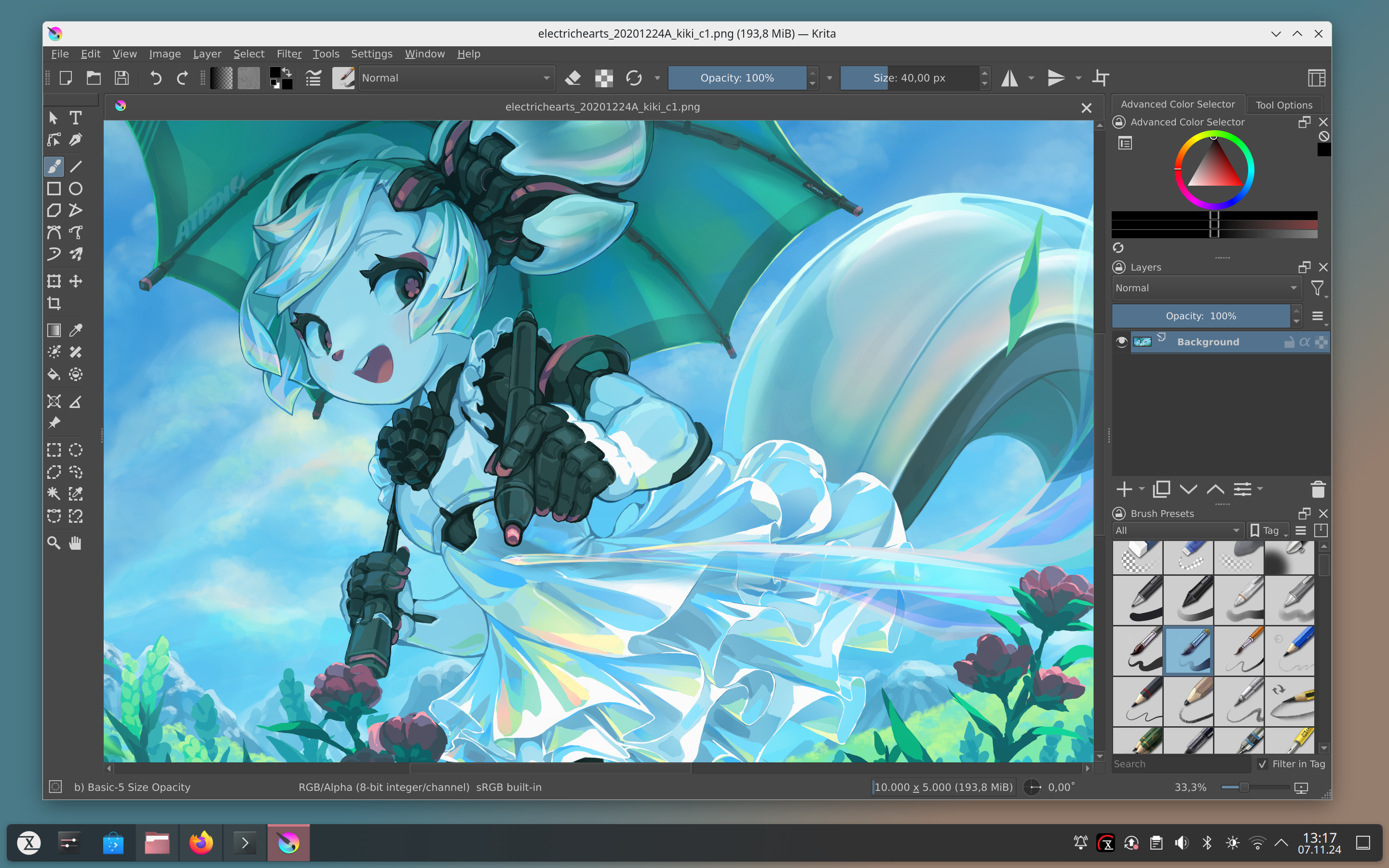Select the Rectangular Selection tool
The height and width of the screenshot is (868, 1389).
pyautogui.click(x=54, y=450)
